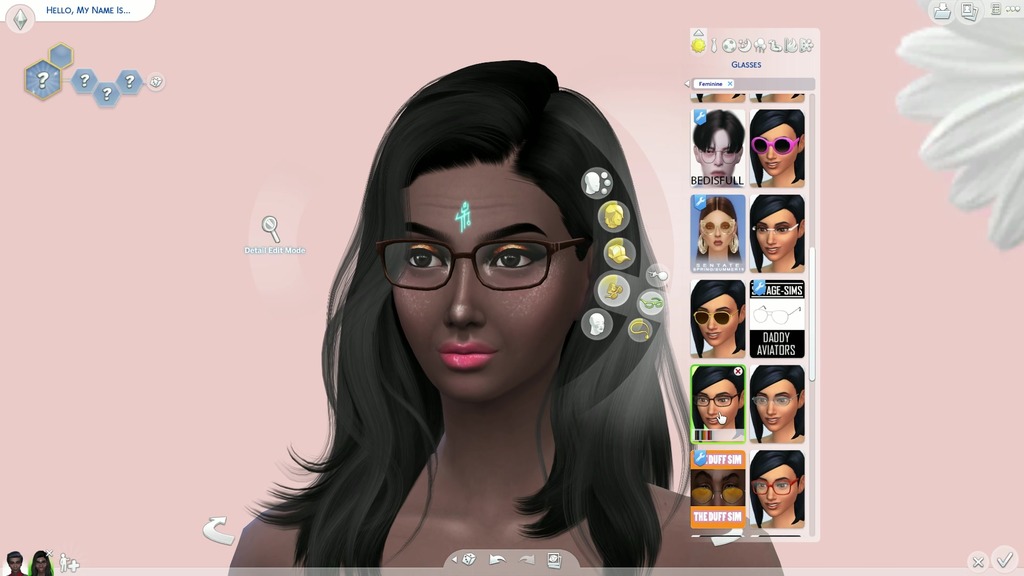Open the styled looks photo icon
The width and height of the screenshot is (1024, 576).
pos(554,560)
